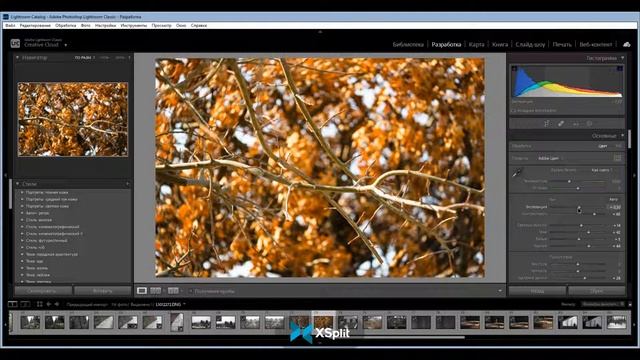The width and height of the screenshot is (640, 360).
Task: Click the Контрастность contrast slider handle
Action: pyautogui.click(x=594, y=214)
